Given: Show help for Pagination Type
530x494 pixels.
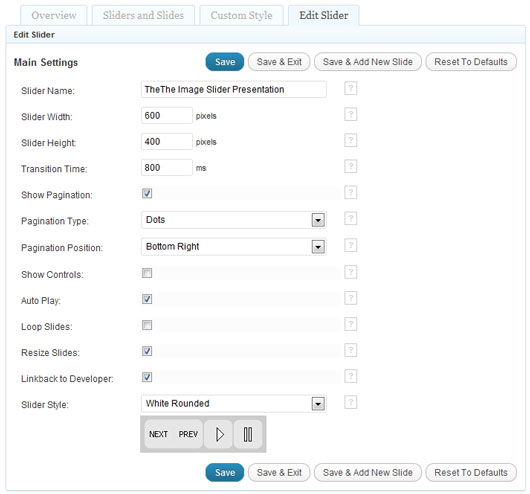Looking at the screenshot, I should point(351,219).
